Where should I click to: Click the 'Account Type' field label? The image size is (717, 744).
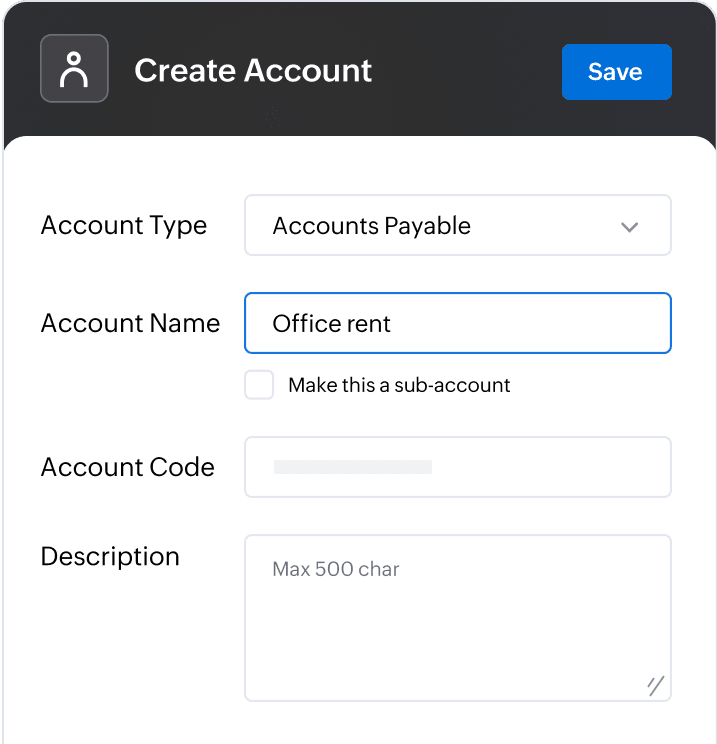coord(124,226)
